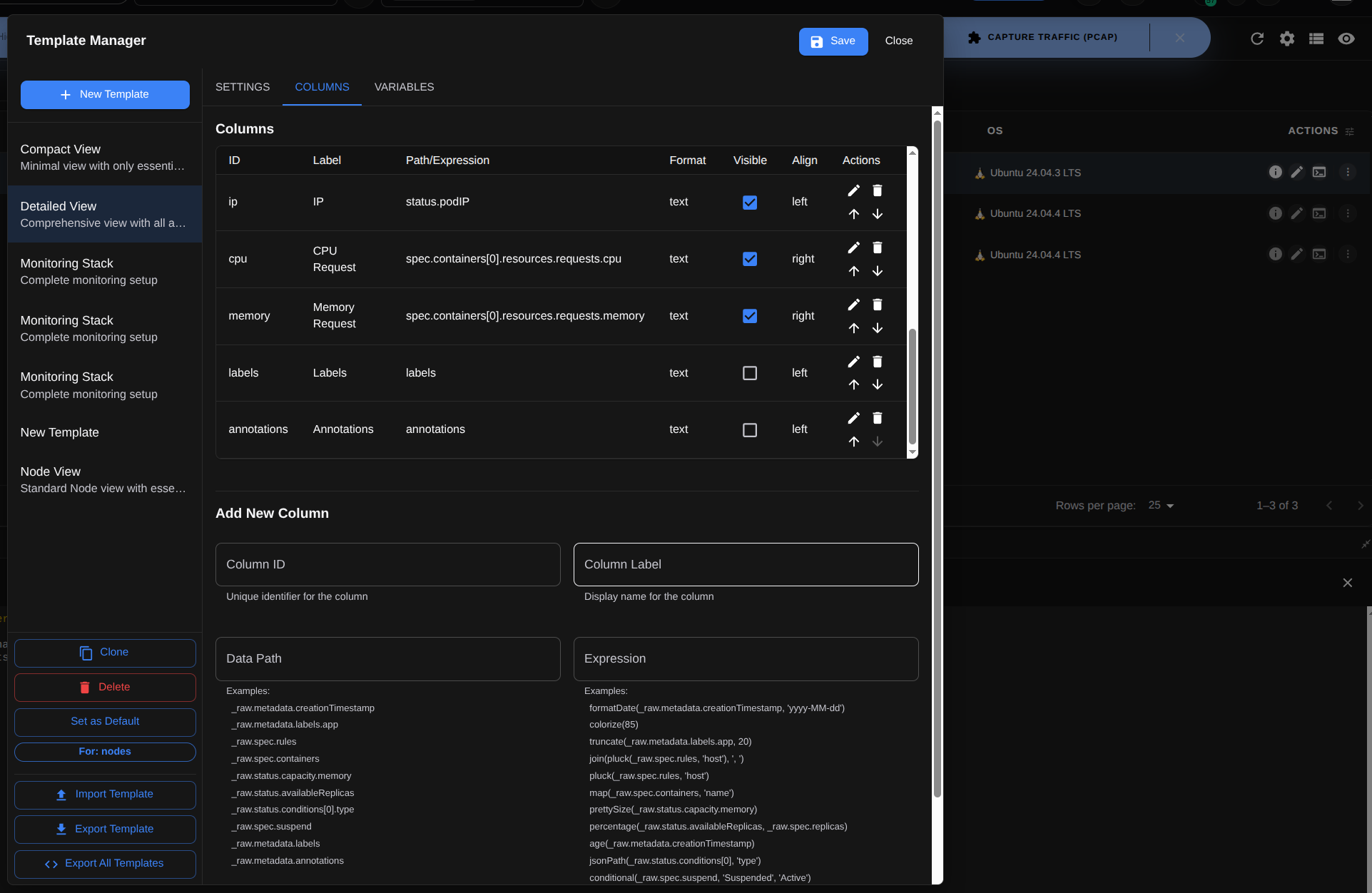
Task: Delete the memory column
Action: pyautogui.click(x=878, y=305)
